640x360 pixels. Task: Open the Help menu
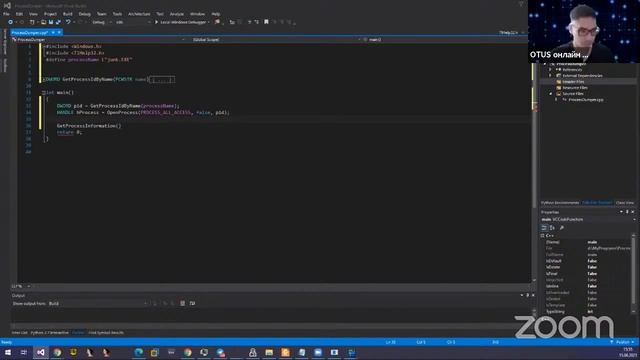click(x=216, y=14)
